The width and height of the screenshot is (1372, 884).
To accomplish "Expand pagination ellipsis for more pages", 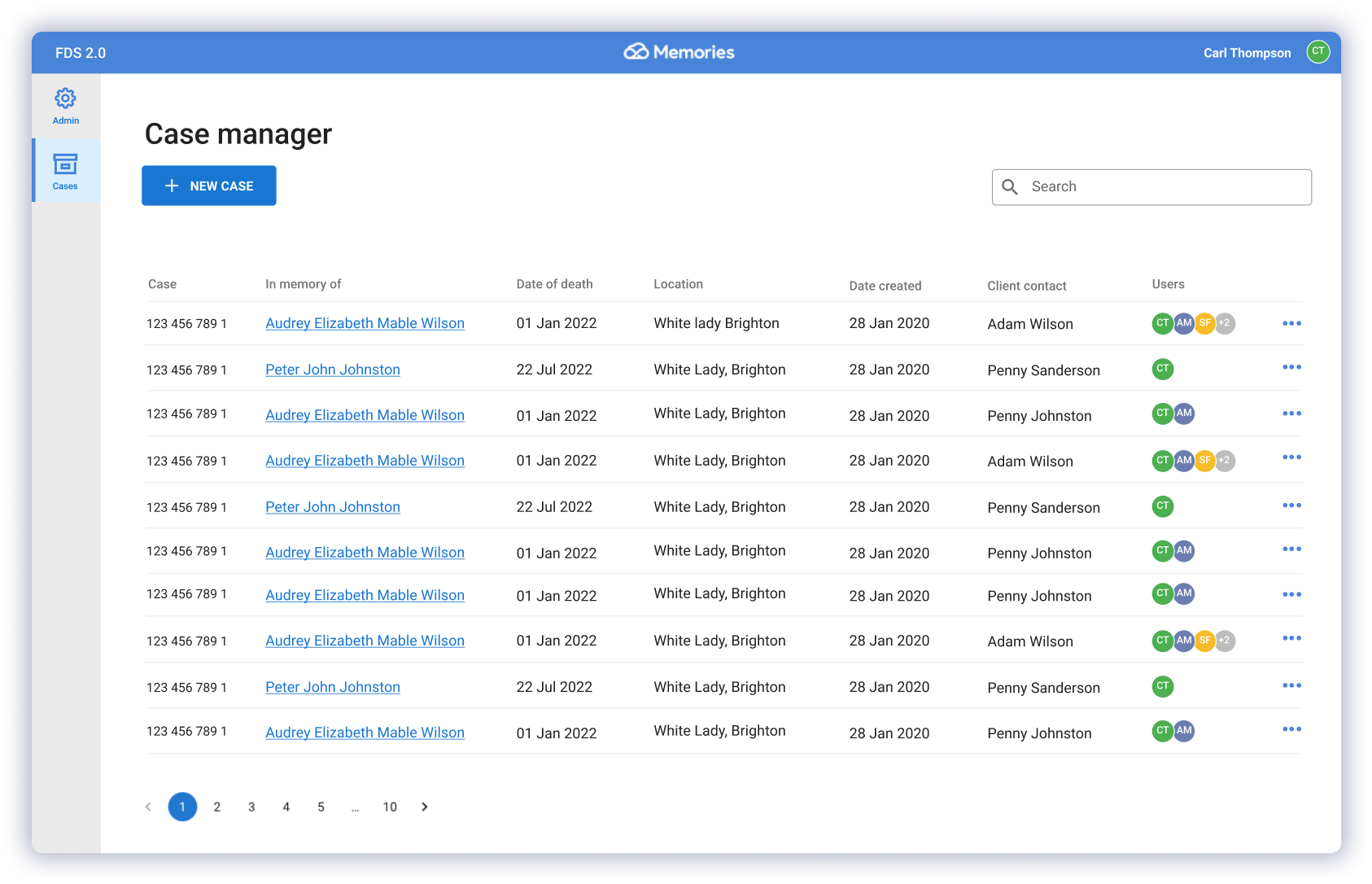I will click(355, 807).
